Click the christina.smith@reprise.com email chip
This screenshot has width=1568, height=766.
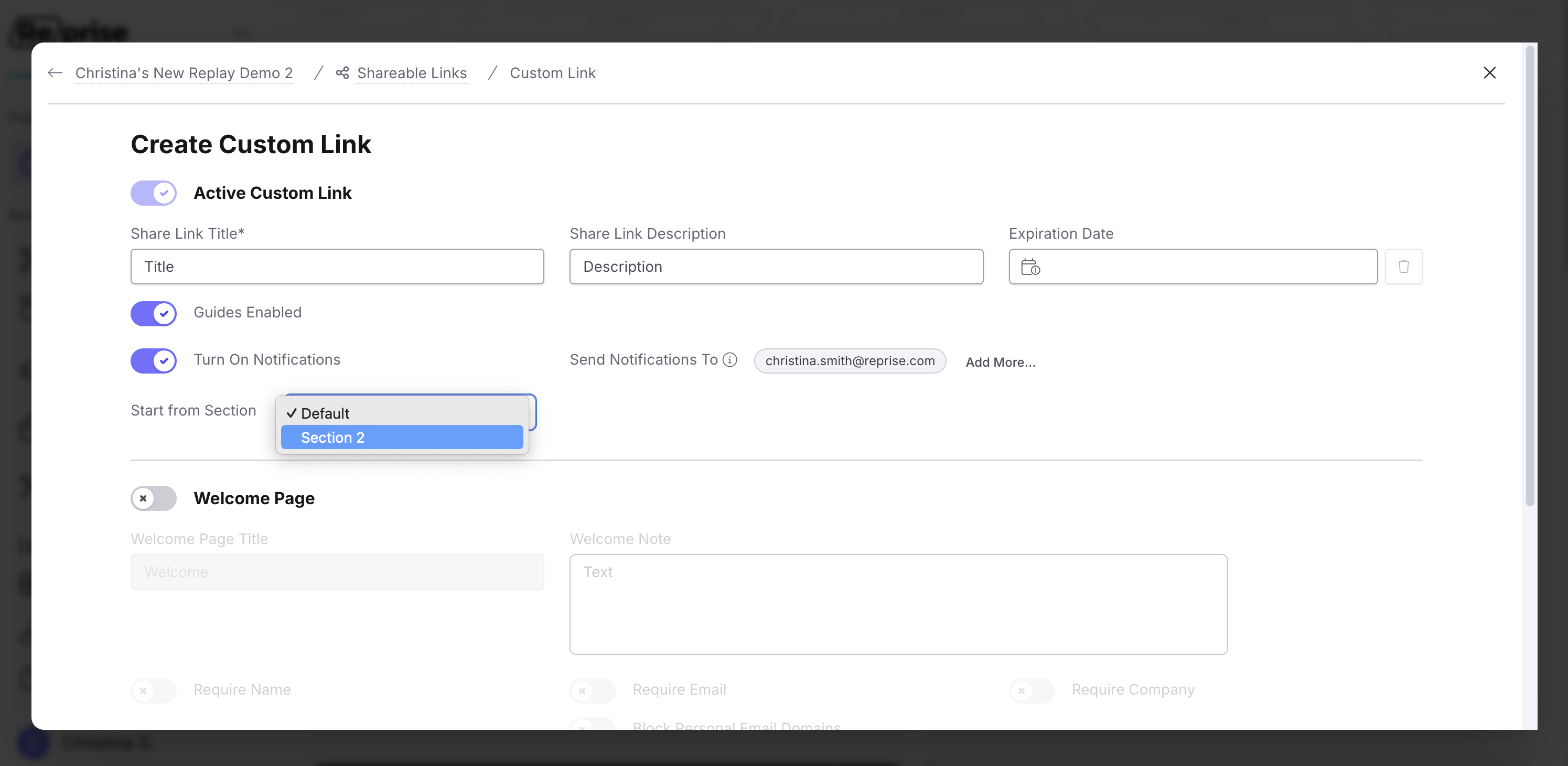850,360
